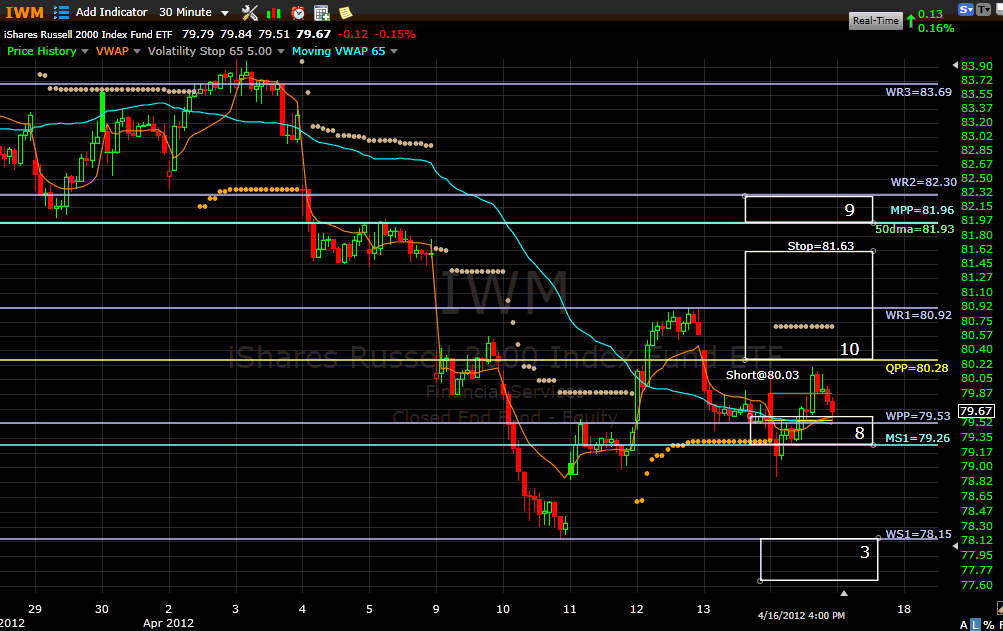Click the WPP=79.53 label
The width and height of the screenshot is (1003, 631).
(918, 417)
